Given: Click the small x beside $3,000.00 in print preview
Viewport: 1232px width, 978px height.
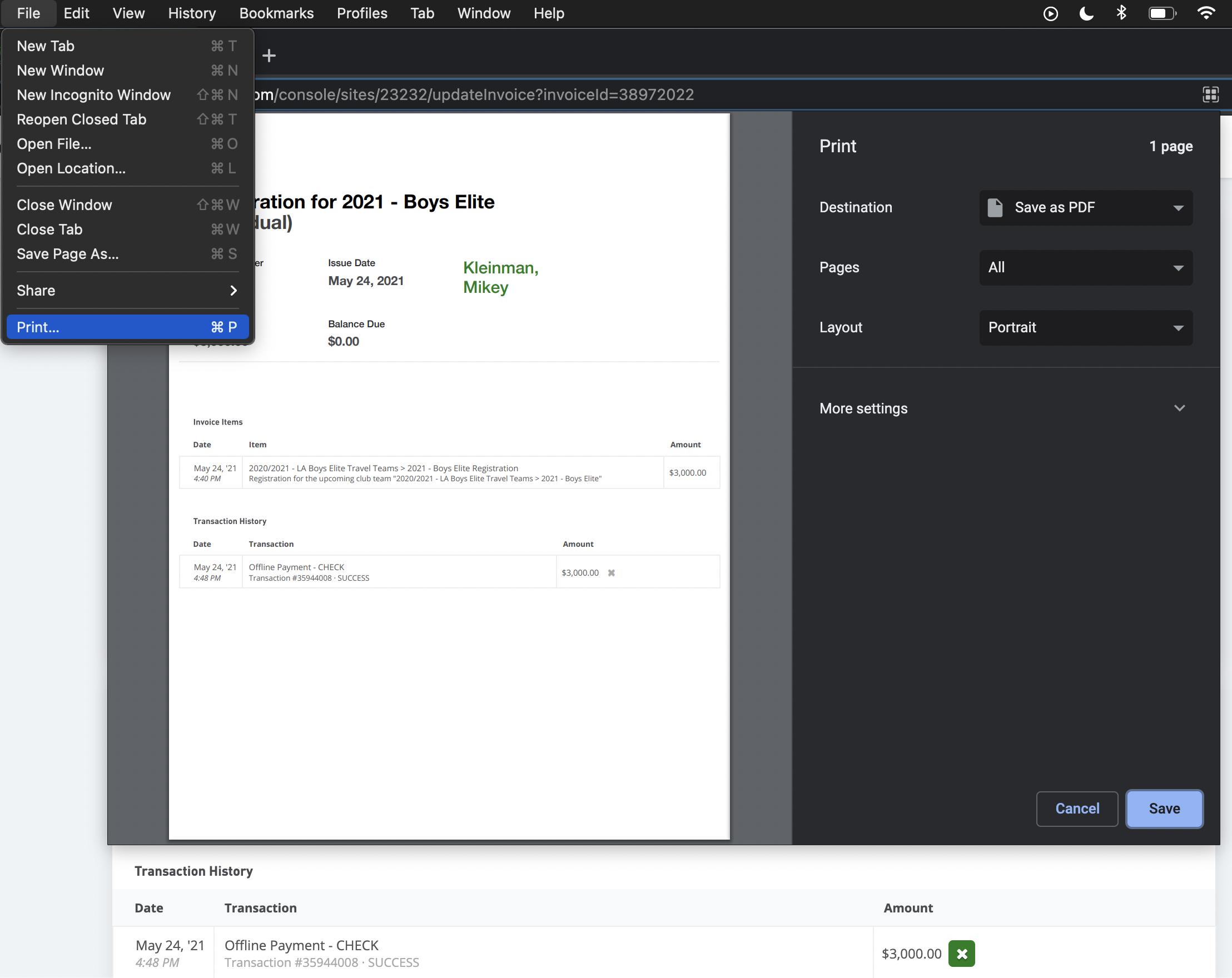Looking at the screenshot, I should tap(612, 572).
